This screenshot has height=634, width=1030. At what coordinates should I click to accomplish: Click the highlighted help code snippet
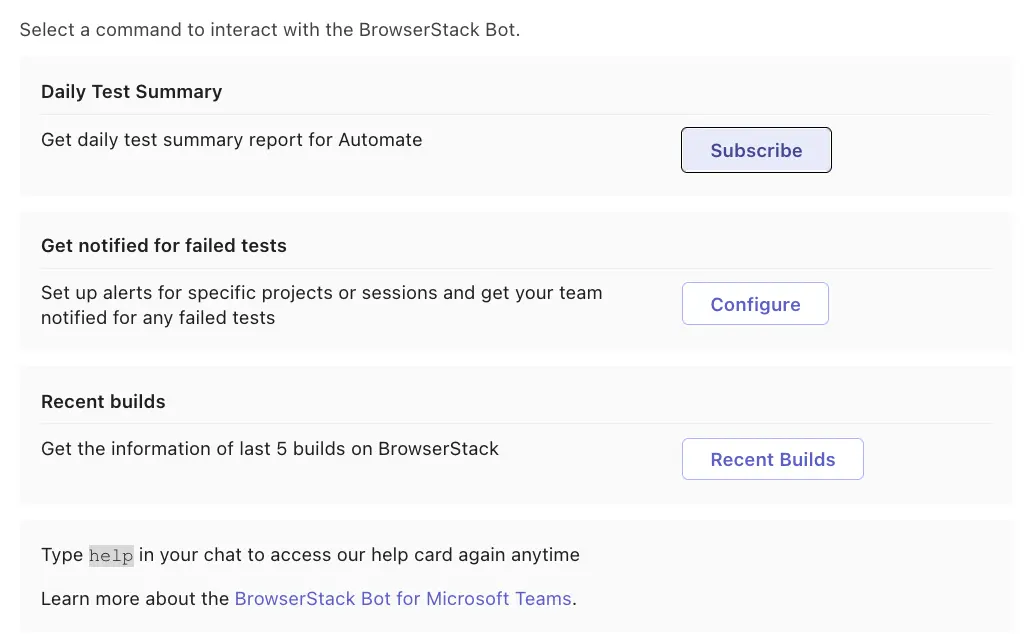pos(110,555)
